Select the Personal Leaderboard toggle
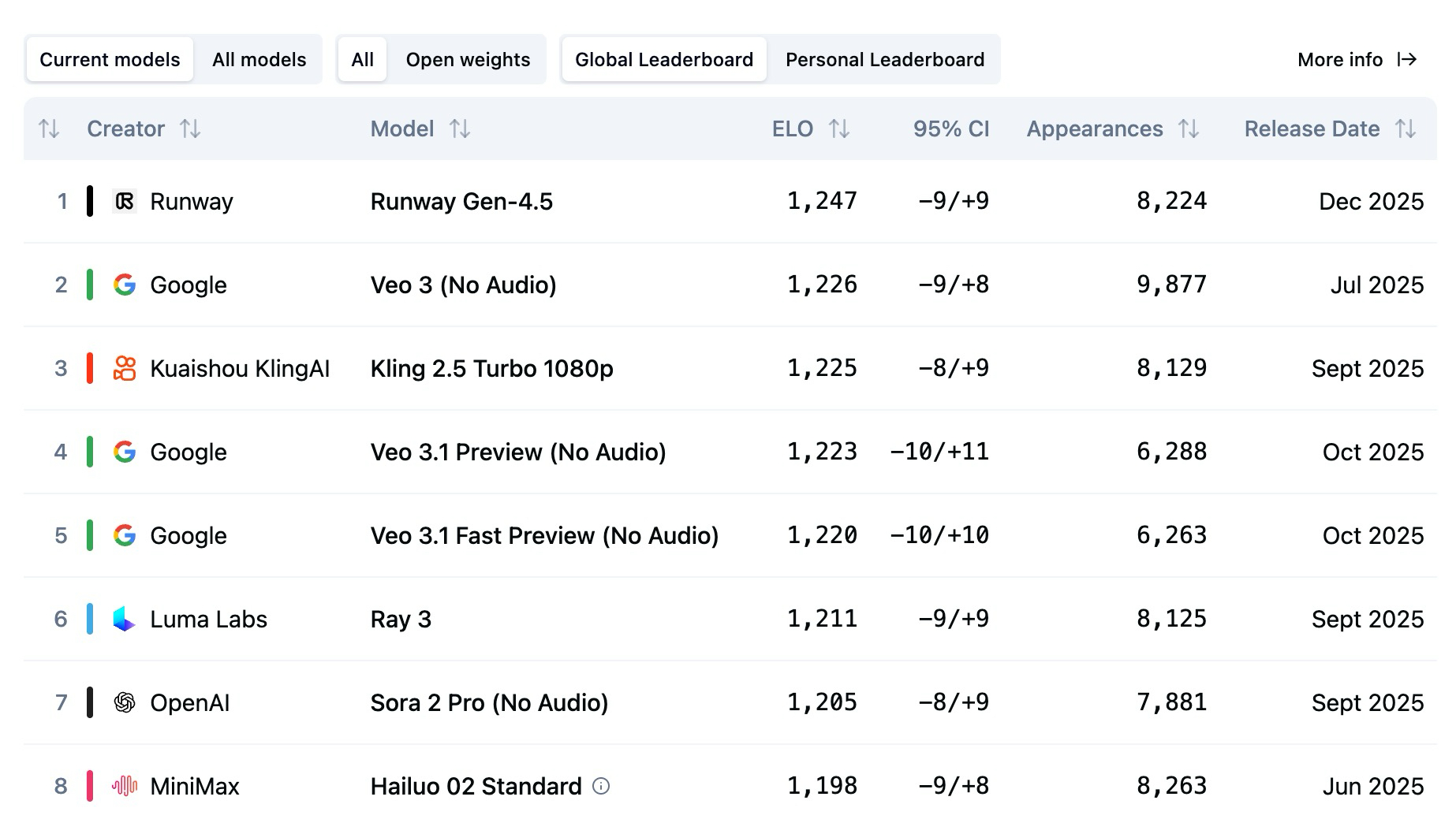The image size is (1456, 819). tap(884, 60)
